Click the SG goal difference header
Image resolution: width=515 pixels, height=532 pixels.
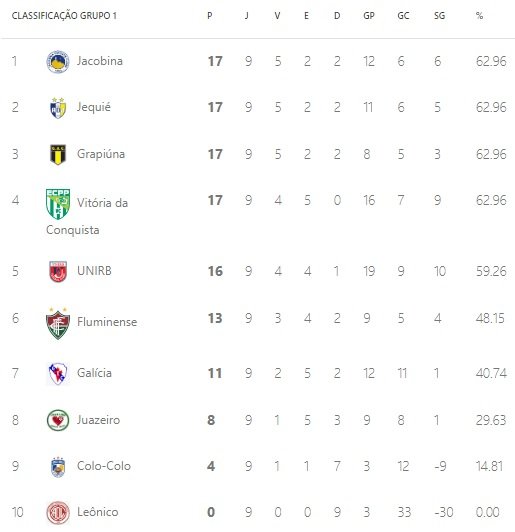point(439,16)
